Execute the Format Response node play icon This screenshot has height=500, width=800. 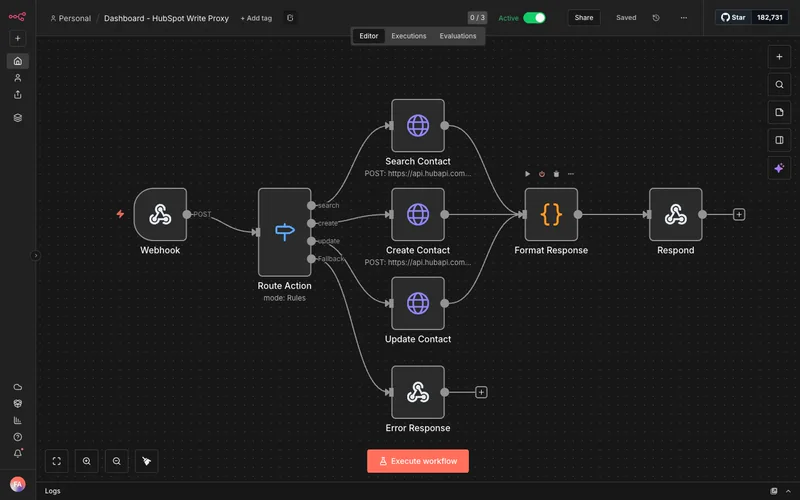528,174
